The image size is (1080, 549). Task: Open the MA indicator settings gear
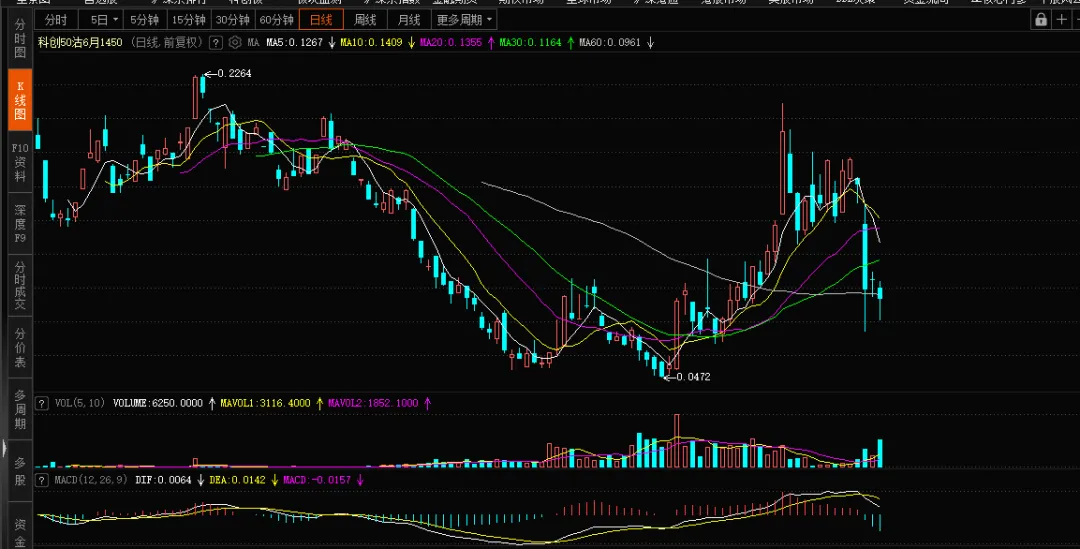(235, 43)
